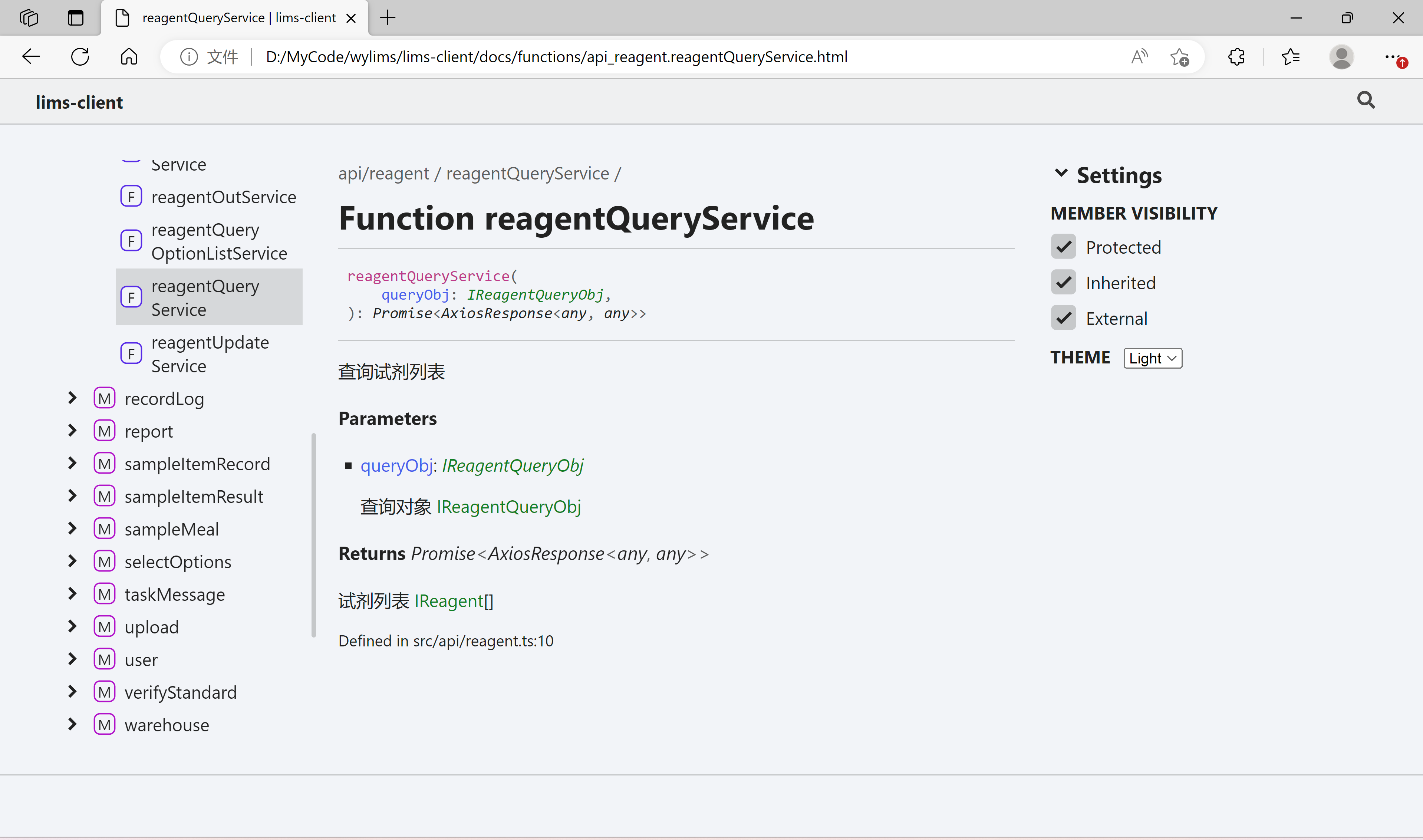The width and height of the screenshot is (1423, 840).
Task: Uncheck the Protected visibility checkbox
Action: 1064,247
